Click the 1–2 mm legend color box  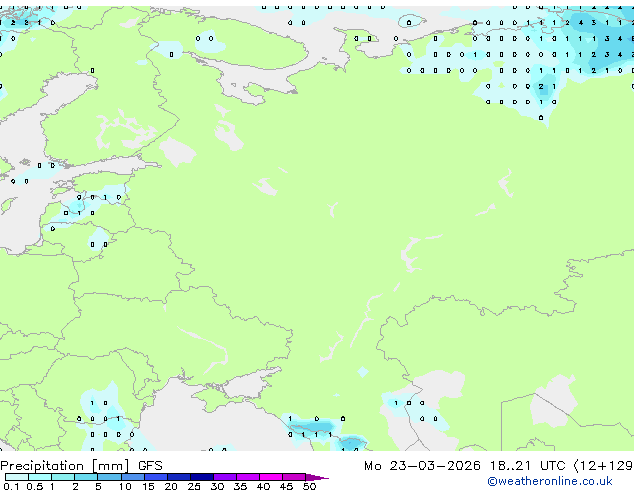click(63, 477)
